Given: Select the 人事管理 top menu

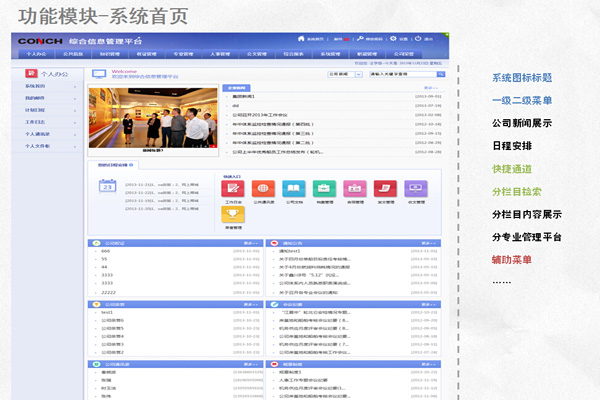Looking at the screenshot, I should pos(220,54).
